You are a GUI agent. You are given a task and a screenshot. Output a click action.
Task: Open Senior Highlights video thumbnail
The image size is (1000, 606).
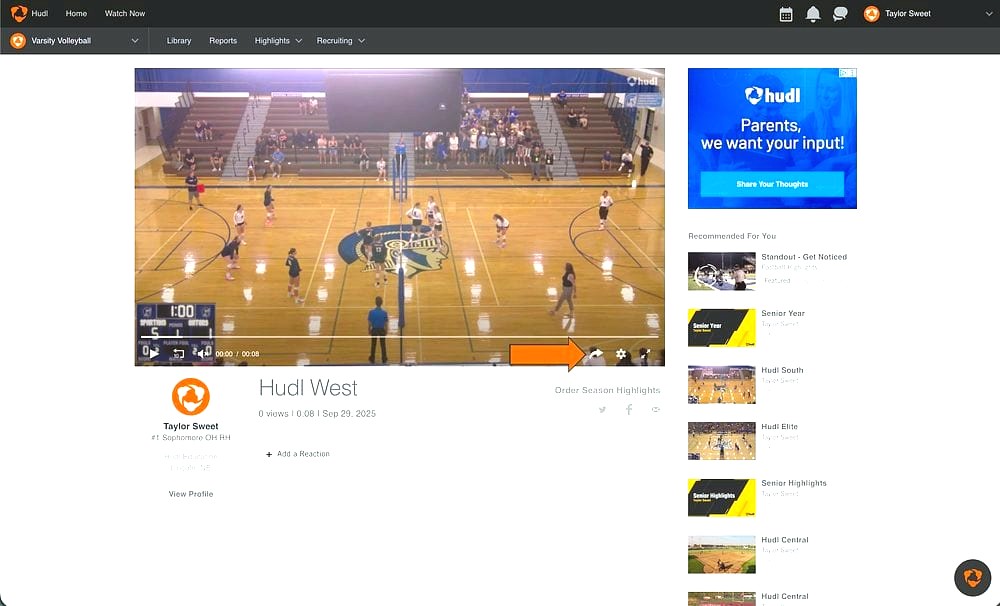coord(721,498)
